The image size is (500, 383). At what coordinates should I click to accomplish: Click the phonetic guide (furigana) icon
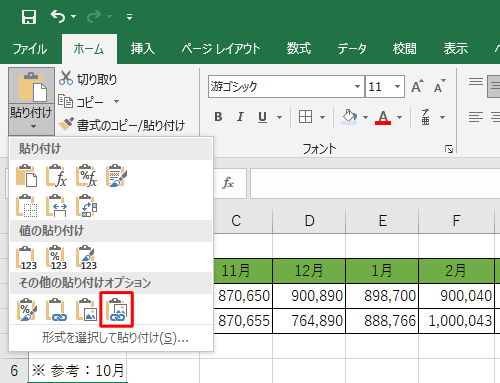425,117
